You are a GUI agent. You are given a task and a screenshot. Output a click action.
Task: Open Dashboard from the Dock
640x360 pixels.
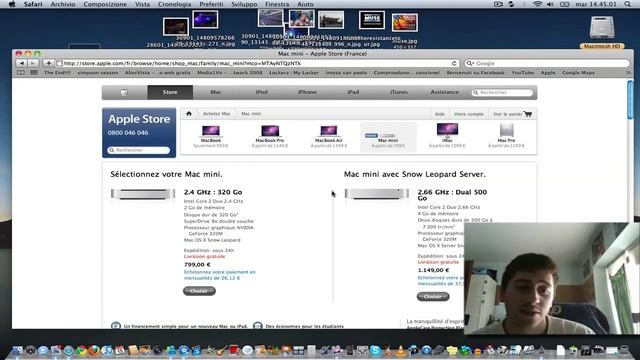(30, 350)
